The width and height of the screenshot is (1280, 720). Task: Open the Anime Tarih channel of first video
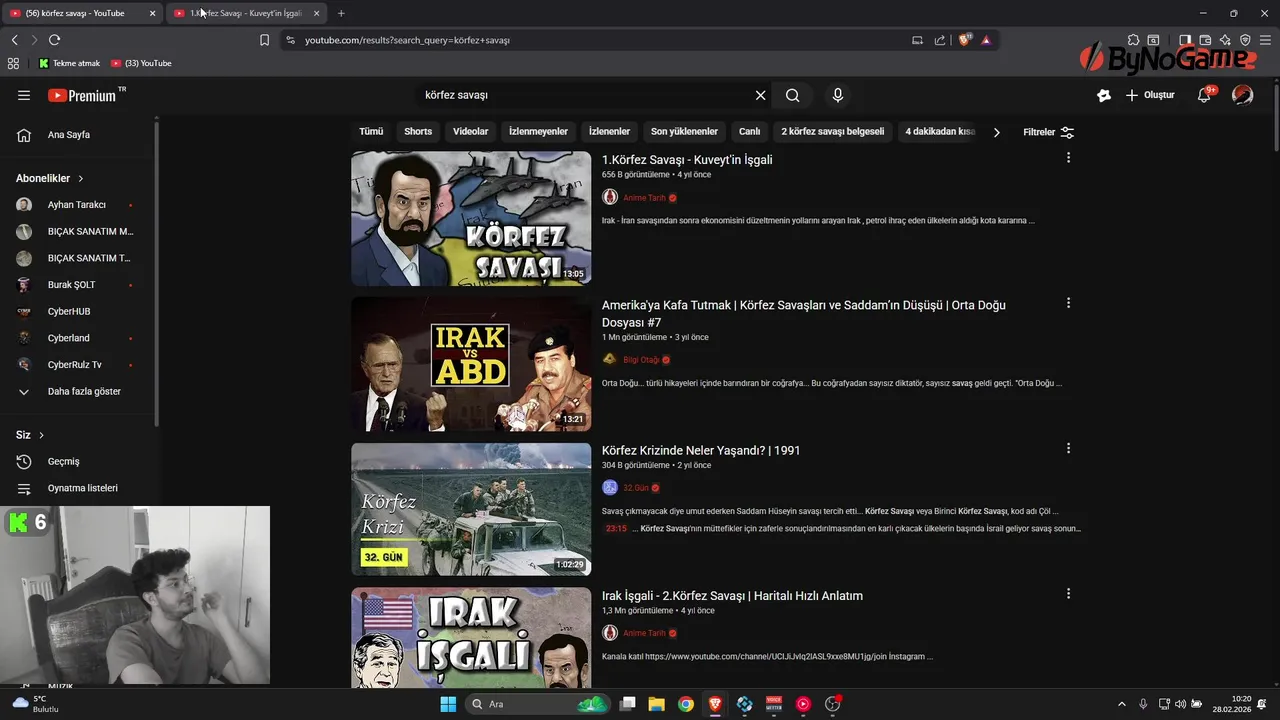(x=644, y=198)
